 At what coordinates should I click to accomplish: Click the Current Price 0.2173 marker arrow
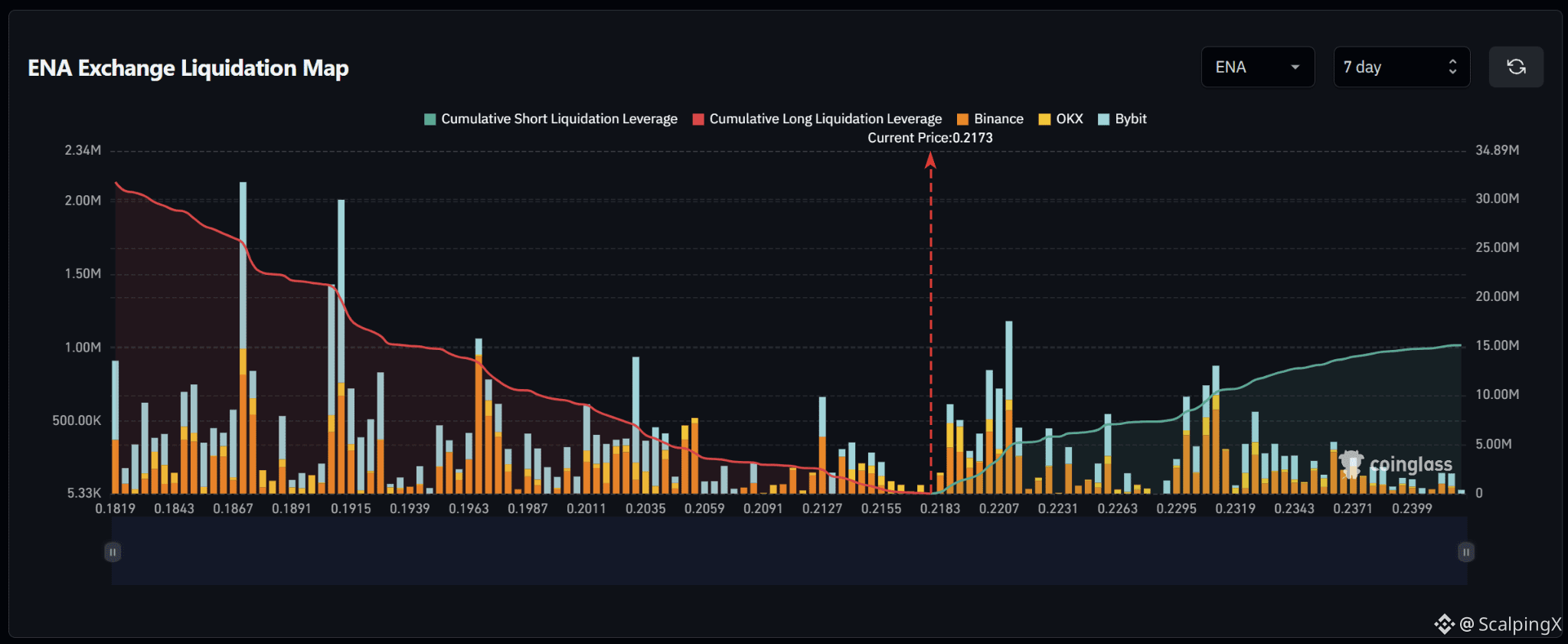point(930,159)
